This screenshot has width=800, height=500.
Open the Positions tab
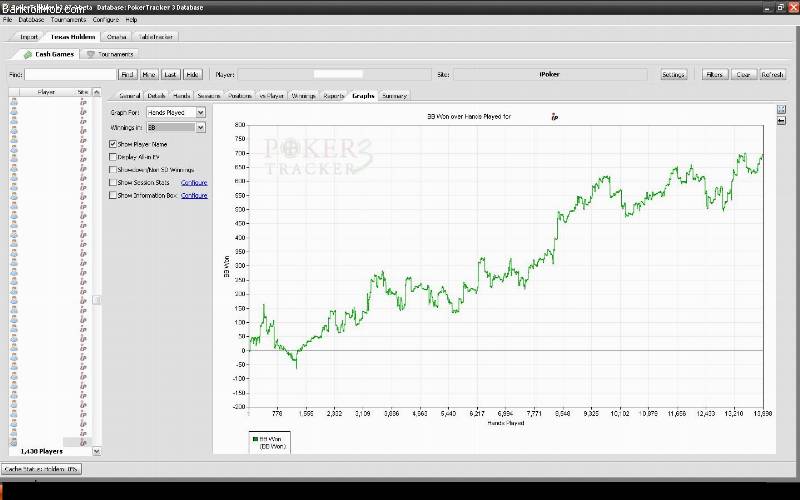(240, 96)
